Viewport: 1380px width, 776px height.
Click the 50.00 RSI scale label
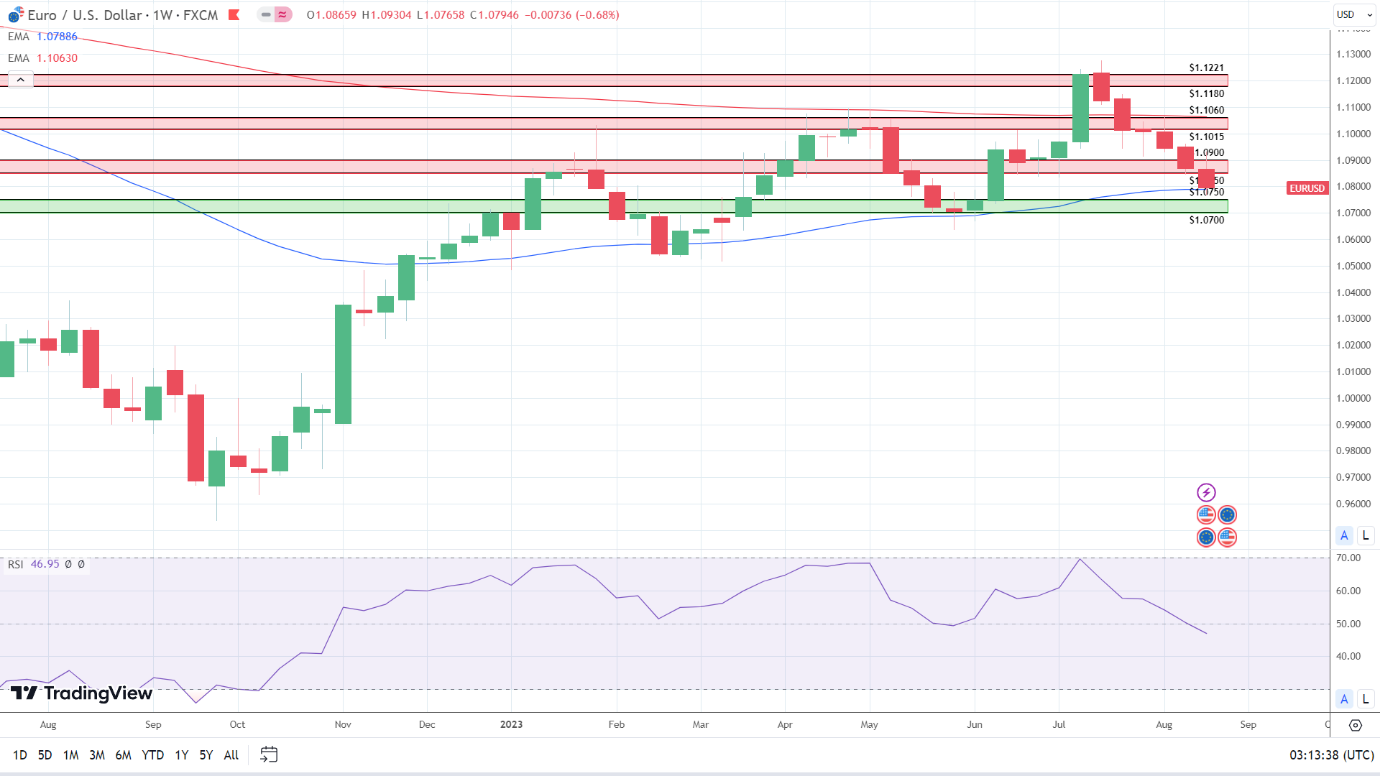[x=1347, y=624]
